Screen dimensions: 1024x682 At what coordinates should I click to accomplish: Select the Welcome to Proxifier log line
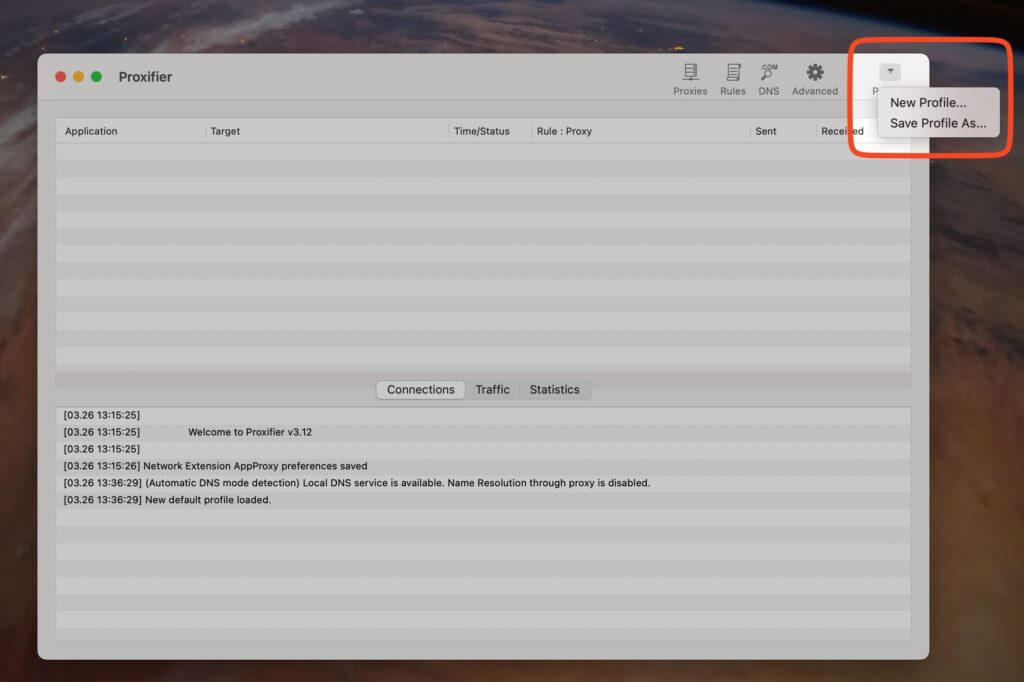coord(250,431)
